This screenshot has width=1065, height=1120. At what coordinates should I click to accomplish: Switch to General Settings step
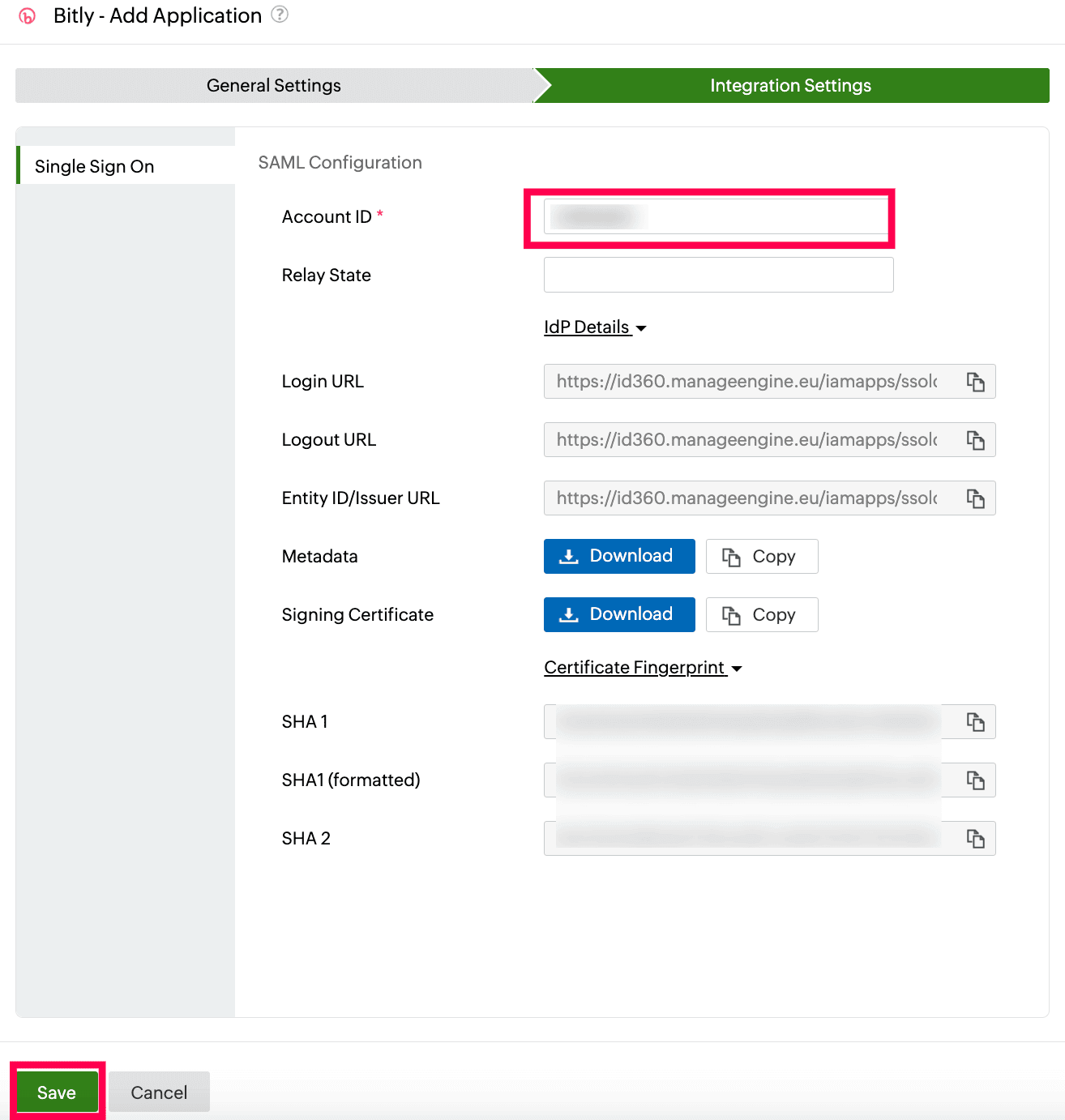coord(274,86)
